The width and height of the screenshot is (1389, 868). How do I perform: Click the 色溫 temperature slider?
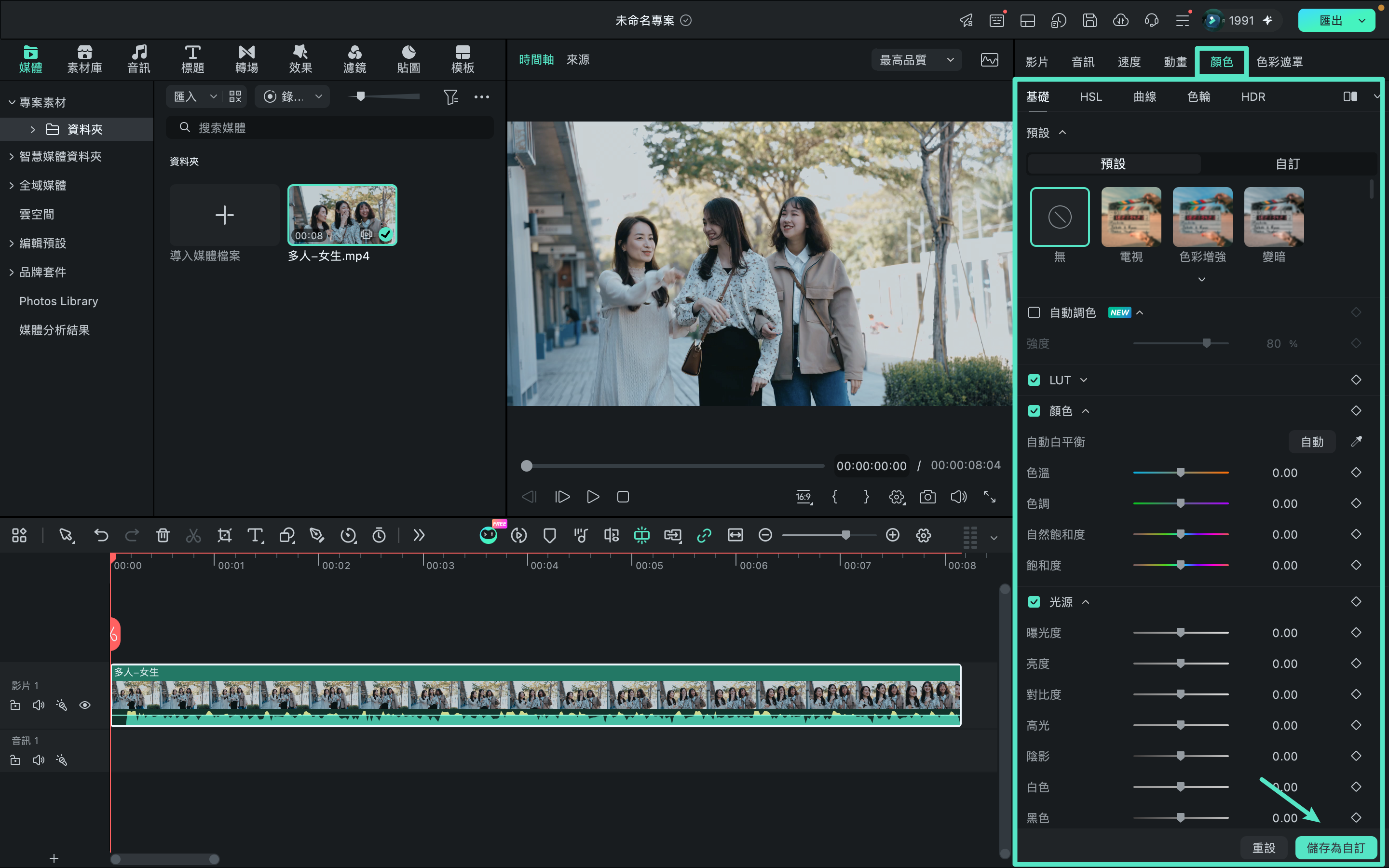click(x=1181, y=473)
